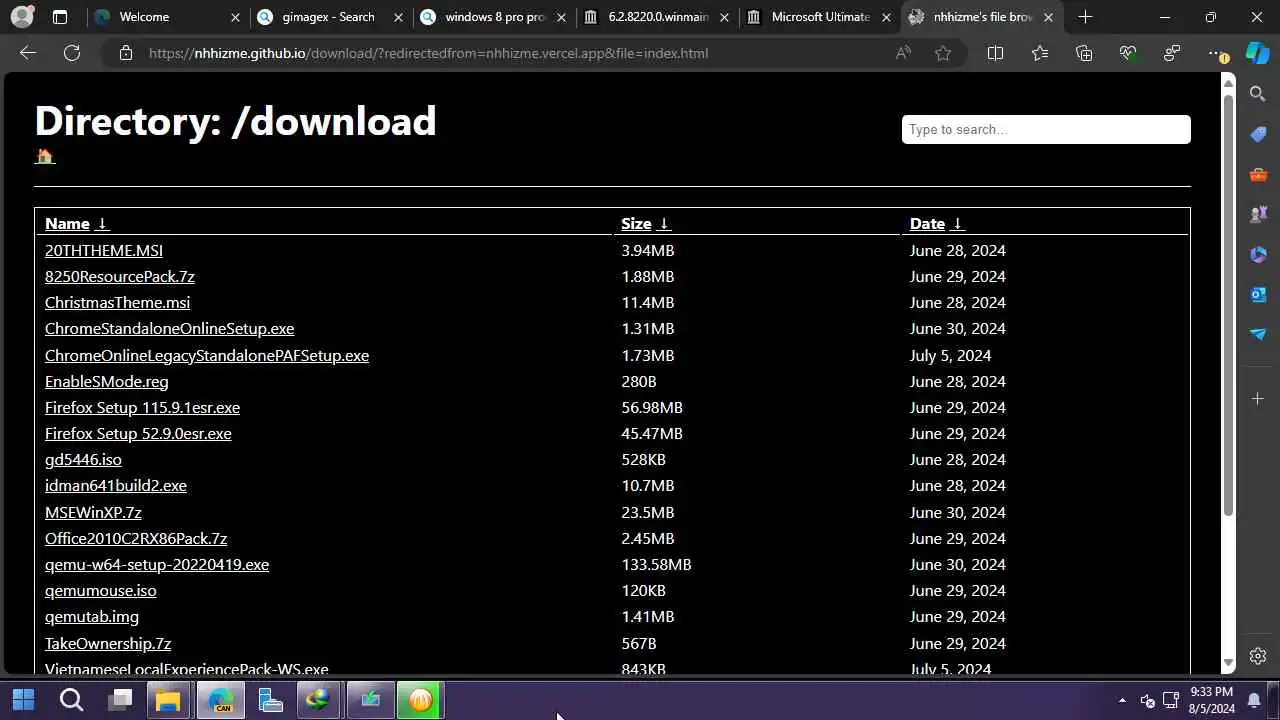Open the Games chess-piece sidebar icon
The height and width of the screenshot is (720, 1280).
pos(1258,214)
